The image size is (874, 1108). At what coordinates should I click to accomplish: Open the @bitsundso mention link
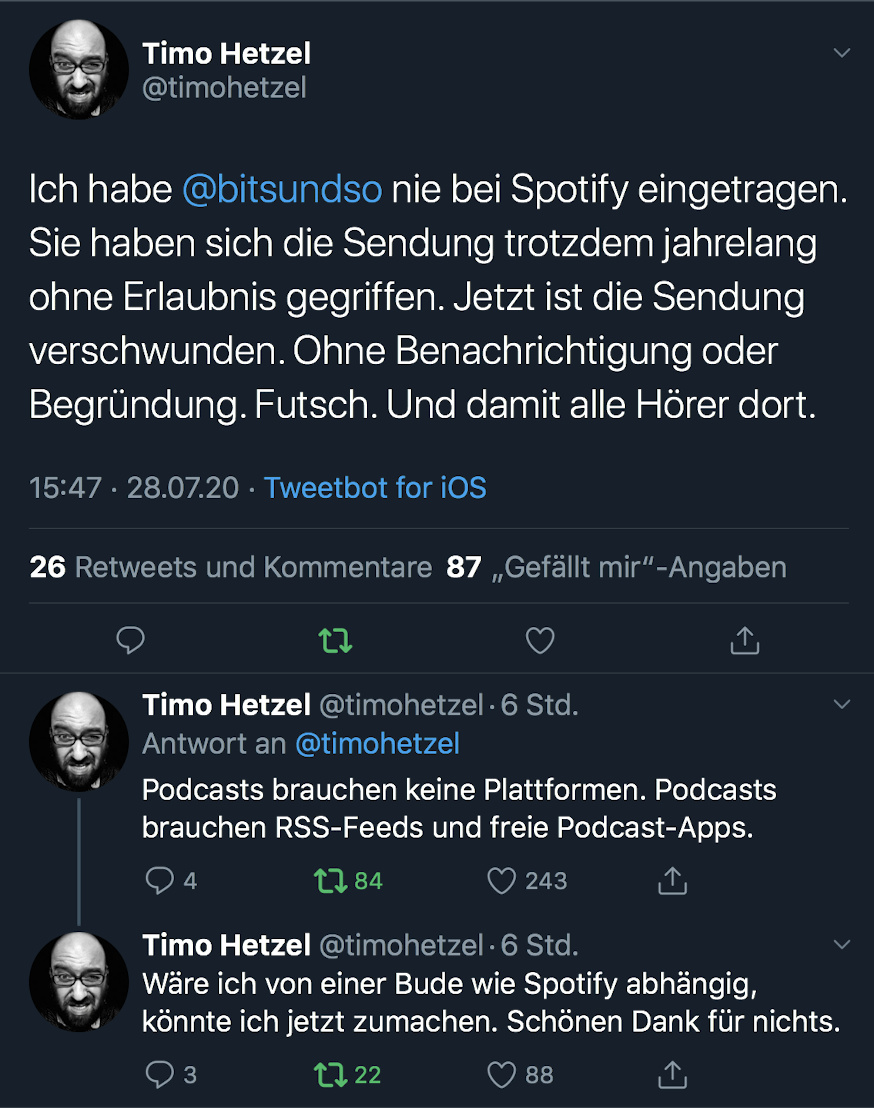click(x=282, y=190)
